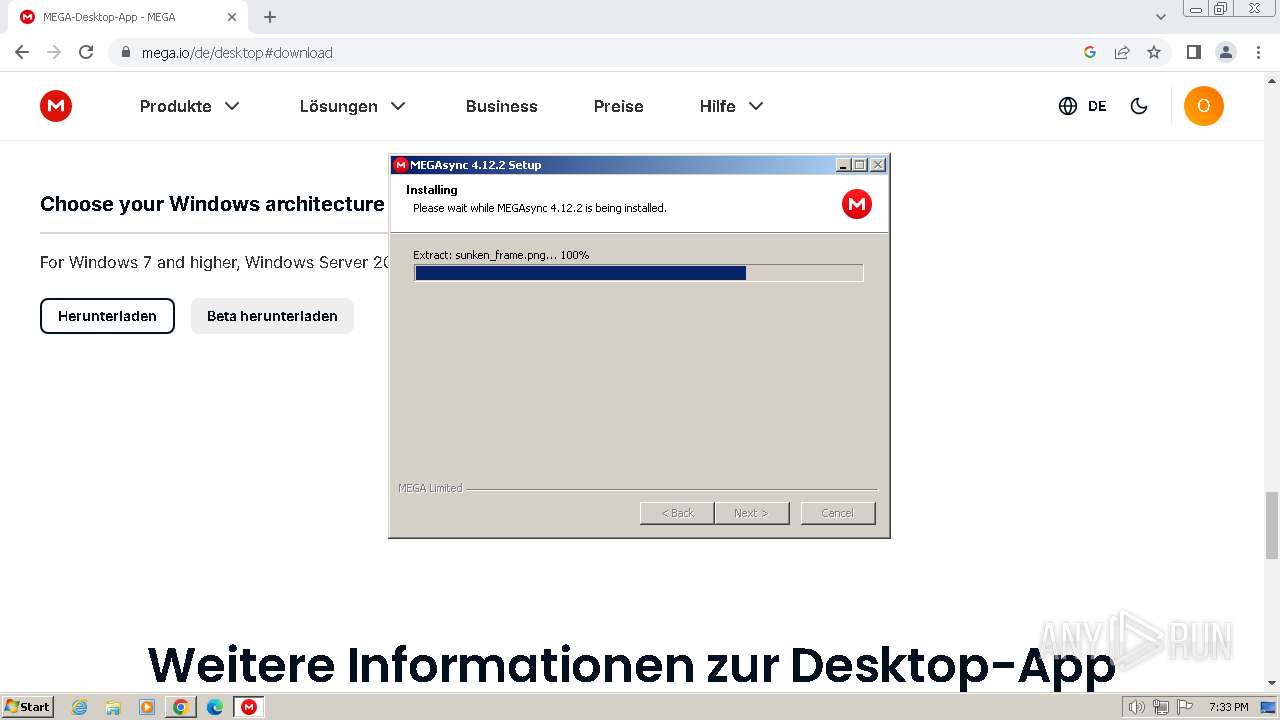1280x720 pixels.
Task: Go to Preise page
Action: 619,106
